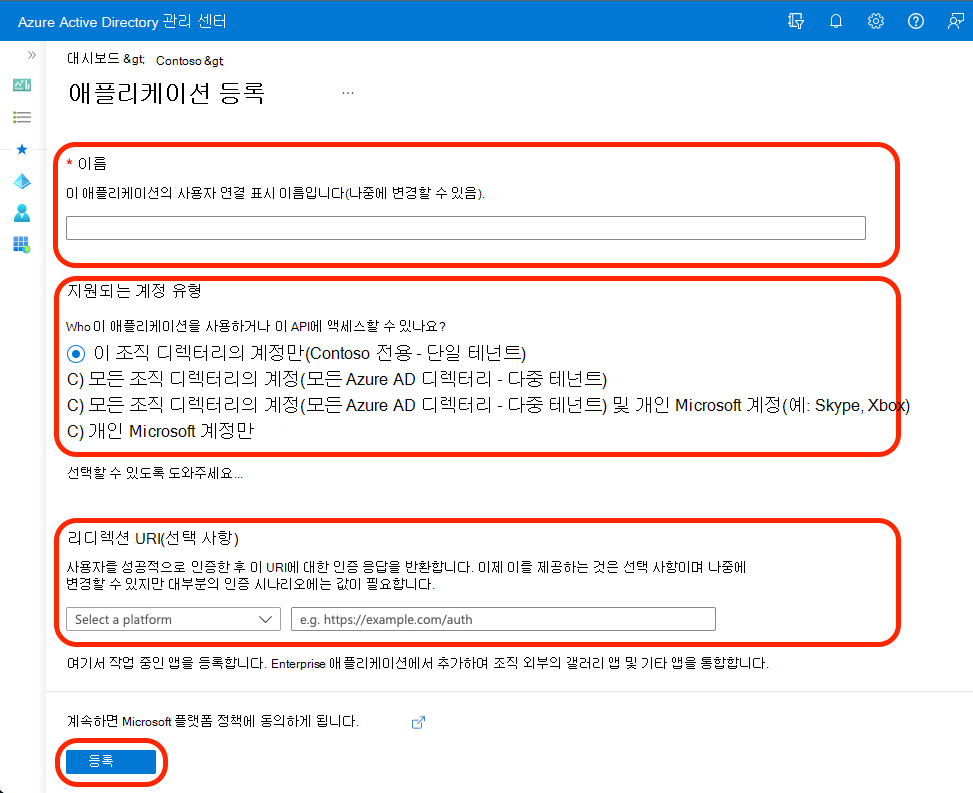Open the Dashboard icon in the sidebar
Viewport: 973px width, 793px height.
point(22,85)
